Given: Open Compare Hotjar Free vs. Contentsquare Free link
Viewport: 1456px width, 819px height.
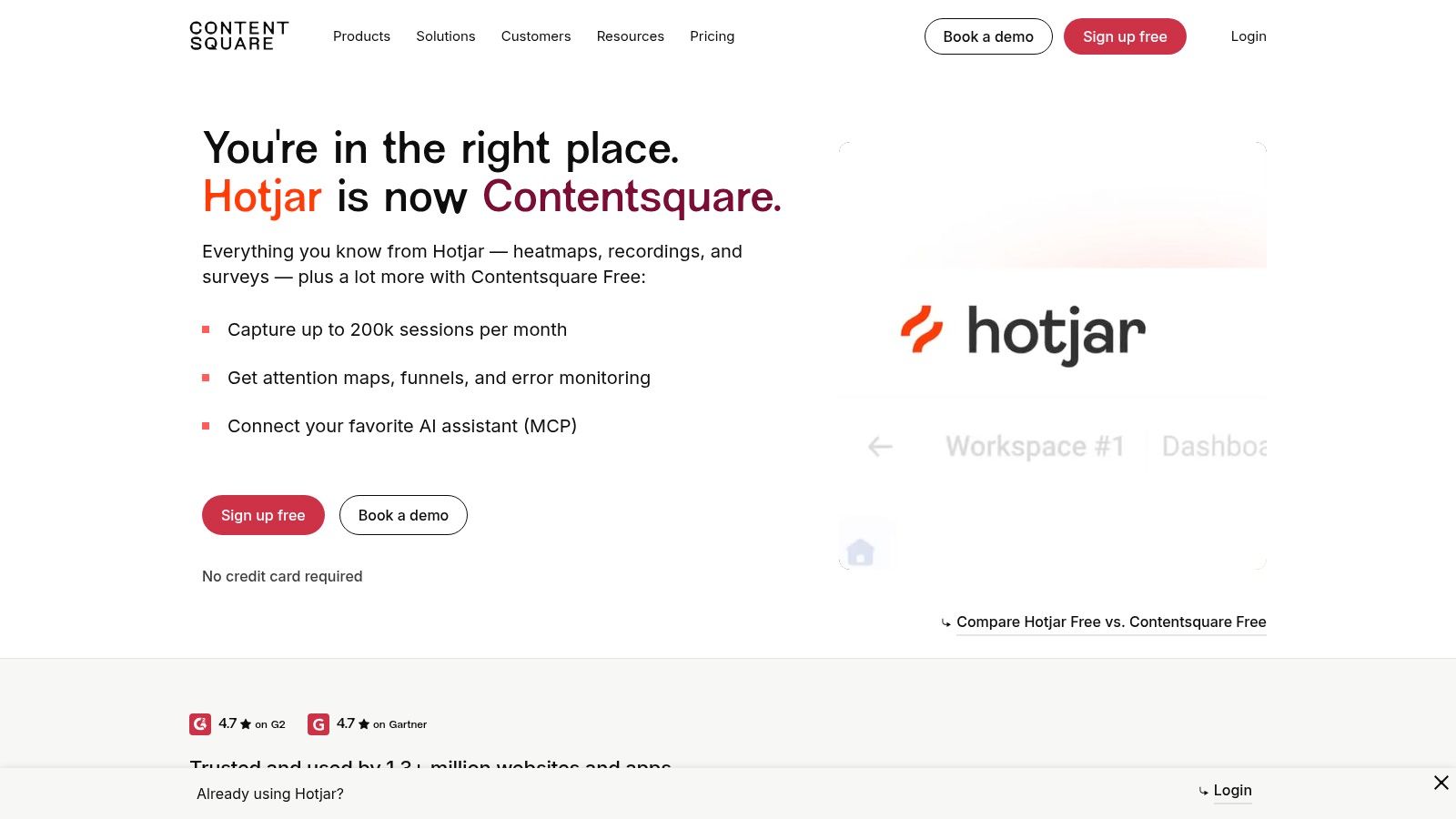Looking at the screenshot, I should 1111,622.
